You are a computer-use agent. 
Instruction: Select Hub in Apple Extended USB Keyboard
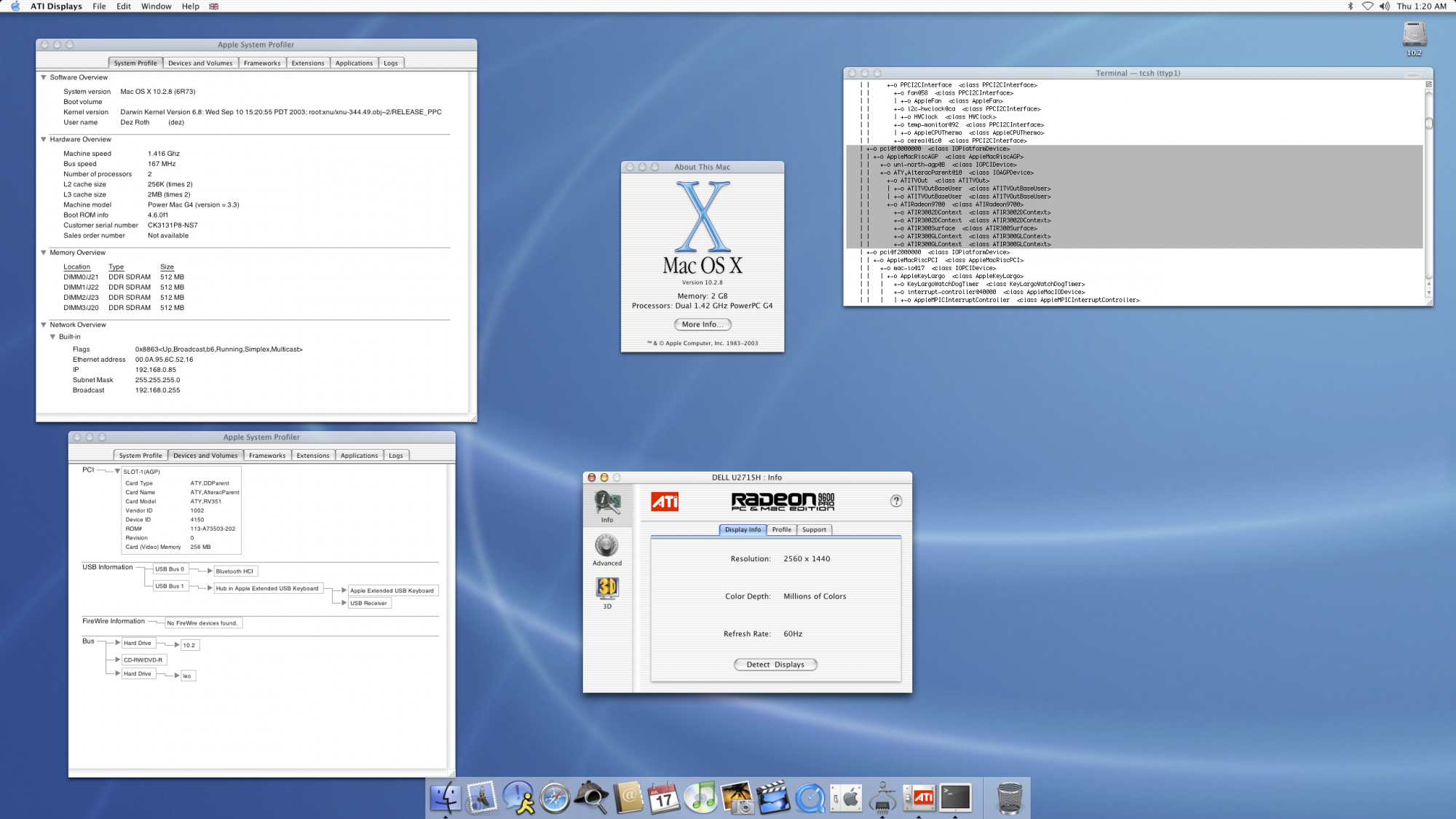[267, 588]
